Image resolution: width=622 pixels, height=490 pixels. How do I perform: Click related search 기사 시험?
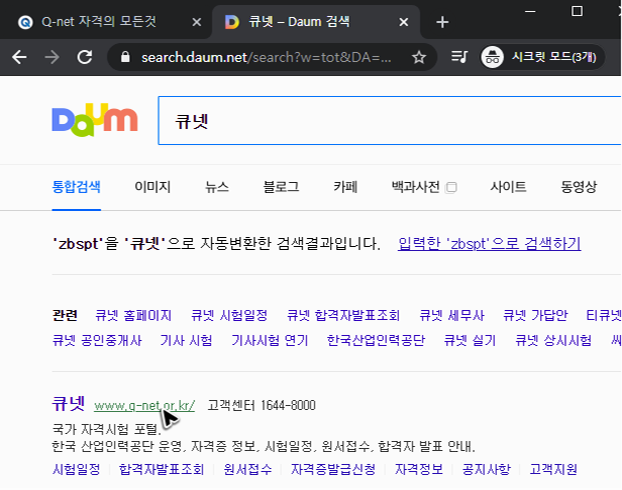click(186, 340)
